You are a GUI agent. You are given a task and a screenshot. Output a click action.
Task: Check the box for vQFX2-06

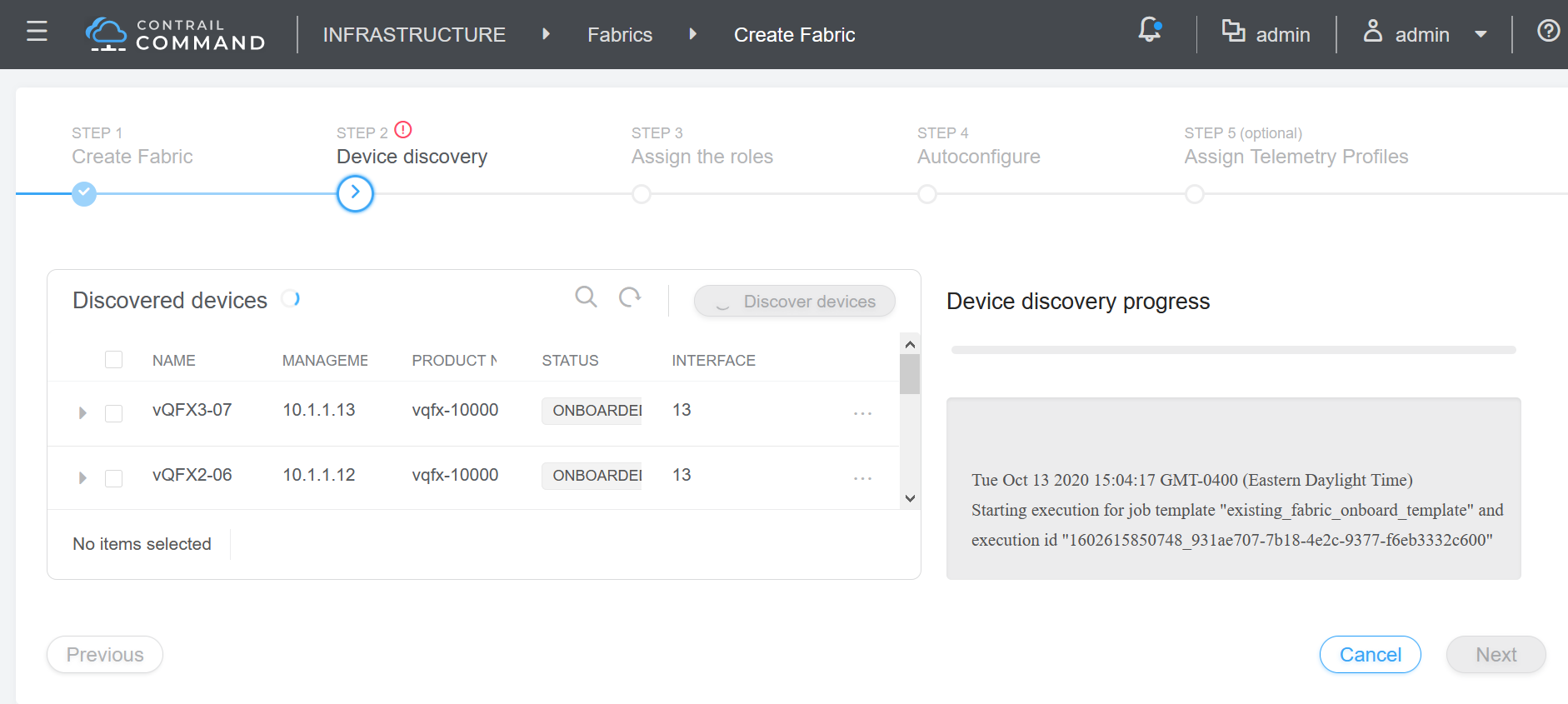click(x=114, y=478)
